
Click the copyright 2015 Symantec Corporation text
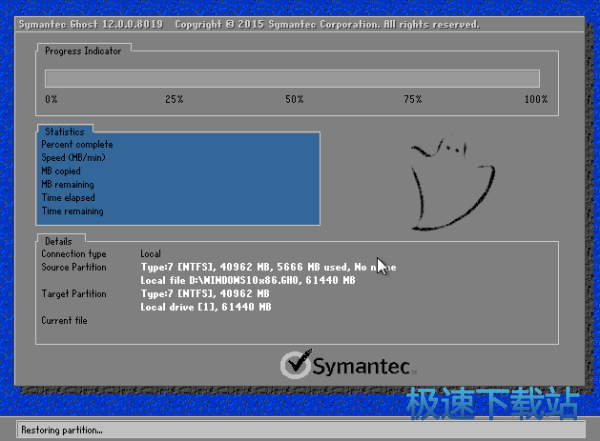pos(327,24)
